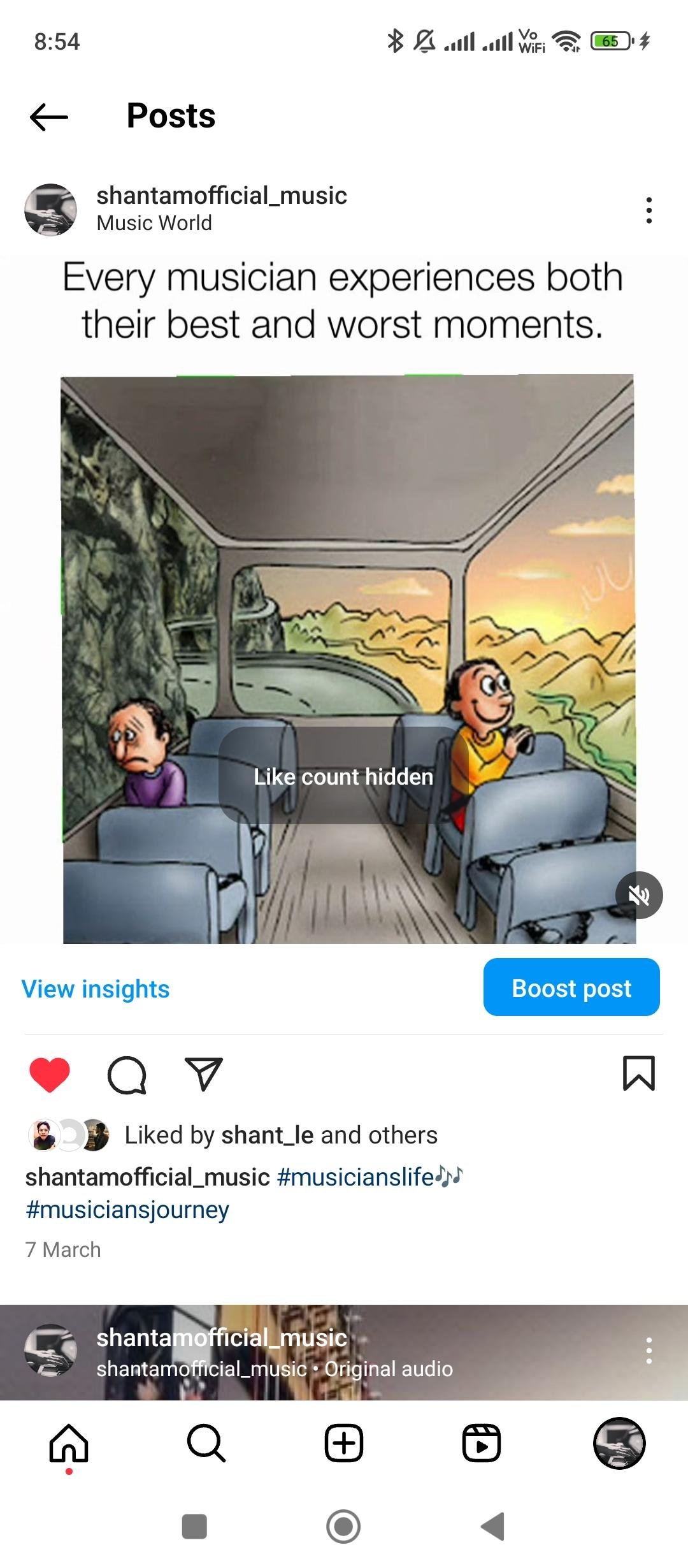Open the #musicianslife hashtag
This screenshot has width=688, height=1568.
pyautogui.click(x=355, y=1177)
